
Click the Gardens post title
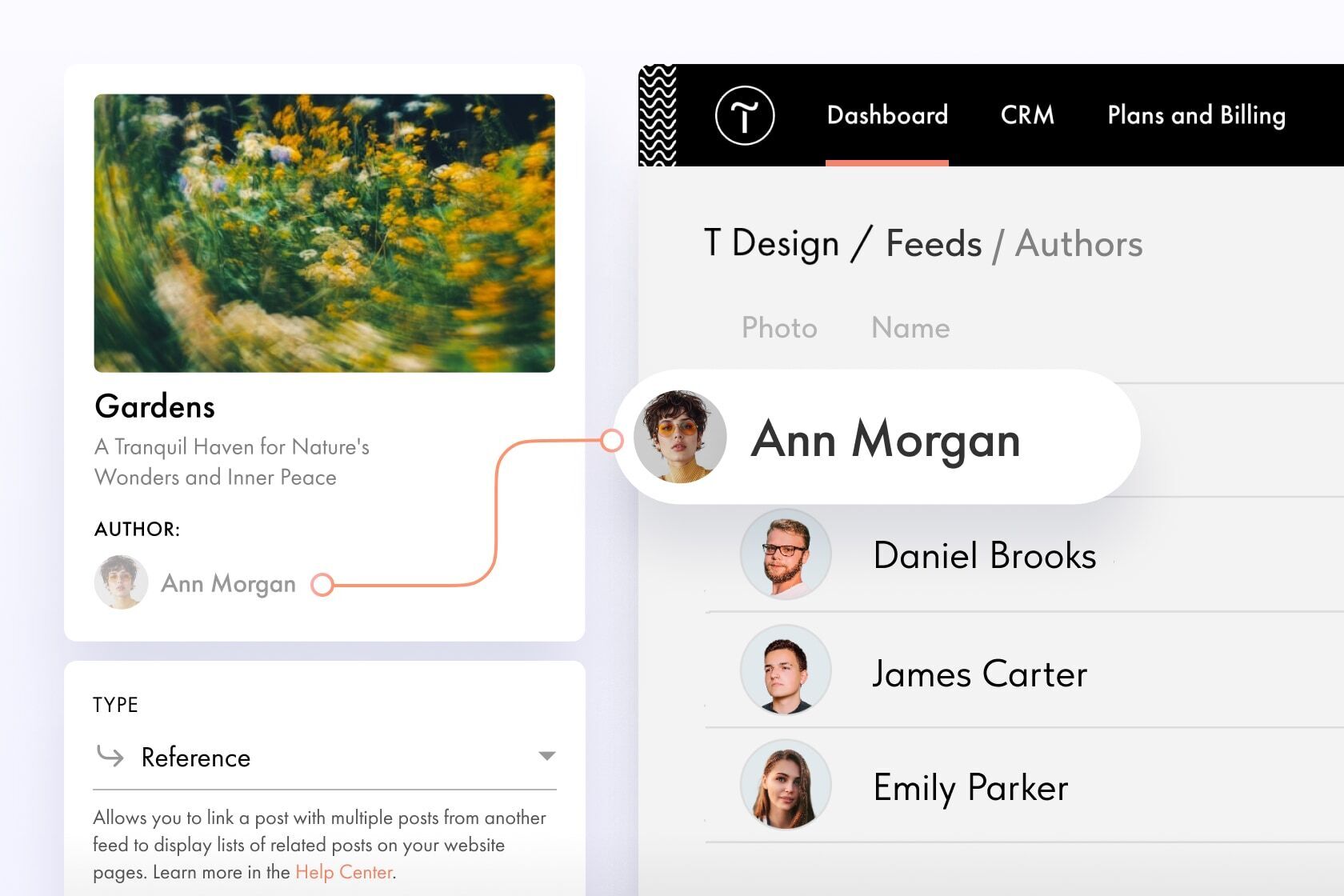tap(155, 406)
